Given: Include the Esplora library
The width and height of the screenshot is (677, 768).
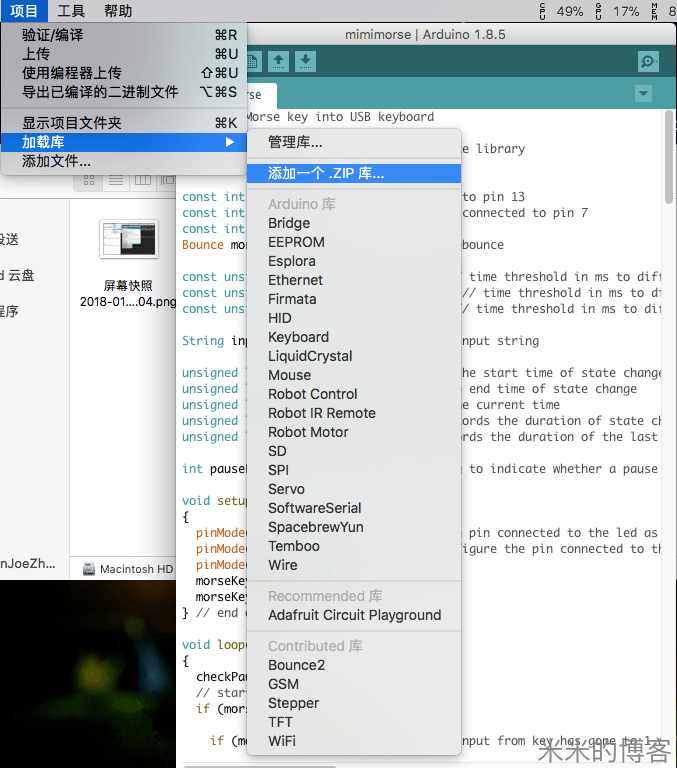Looking at the screenshot, I should 354,261.
